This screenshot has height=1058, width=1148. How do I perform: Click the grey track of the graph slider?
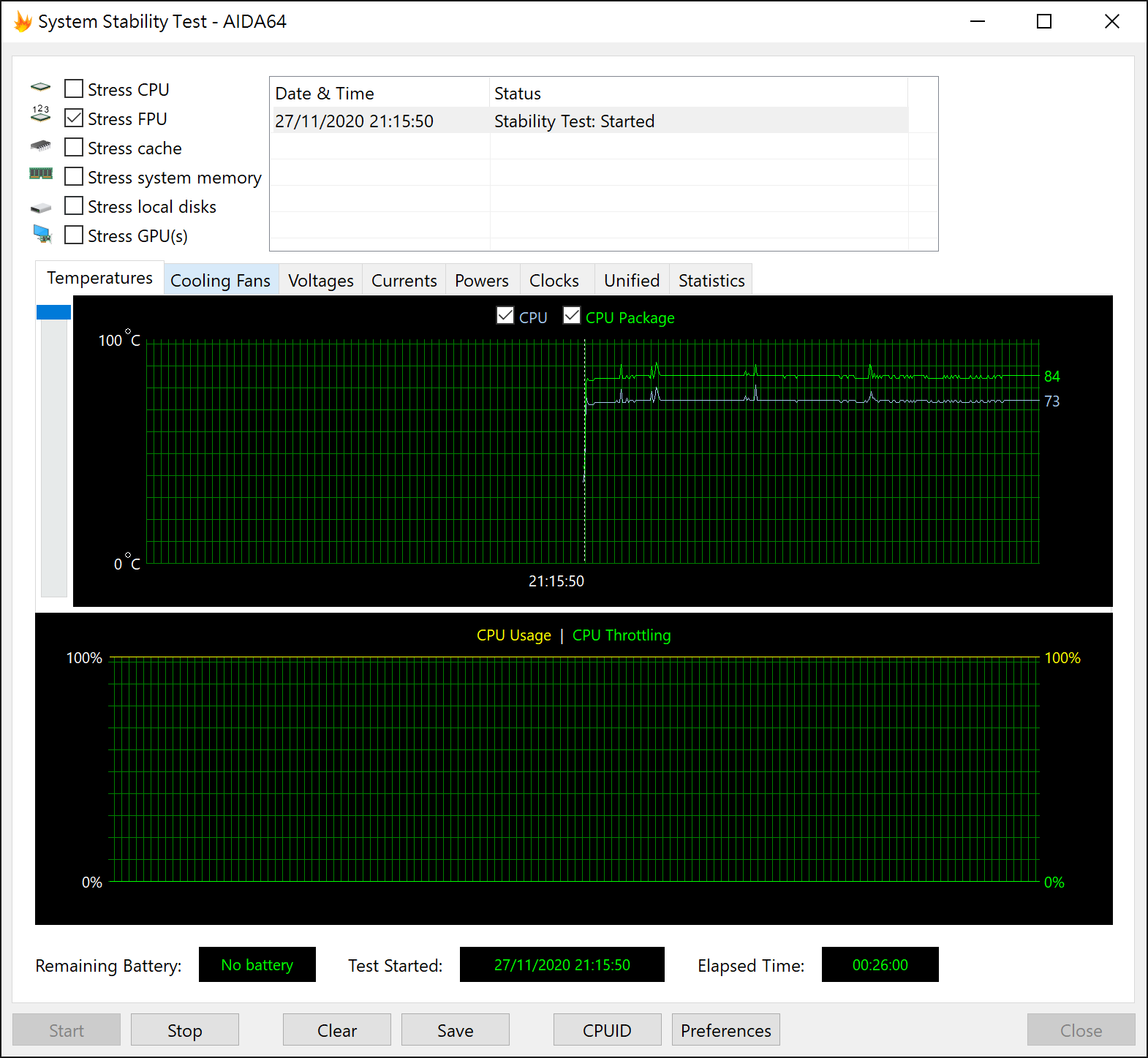[x=54, y=458]
